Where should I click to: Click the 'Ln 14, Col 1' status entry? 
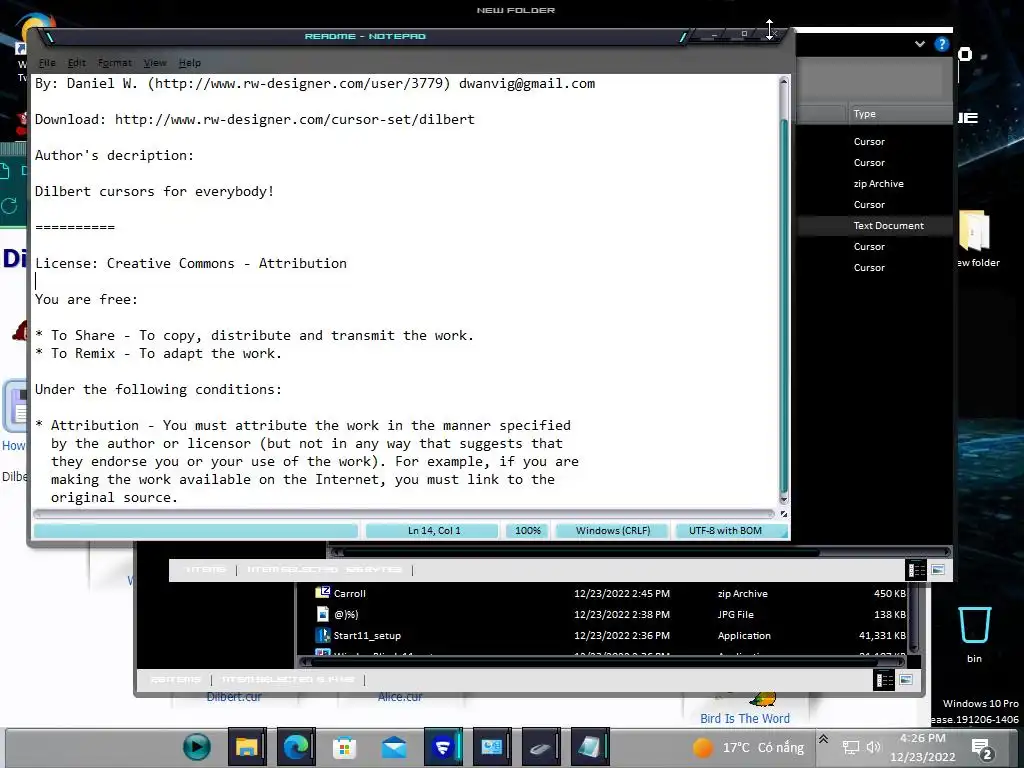[x=434, y=530]
